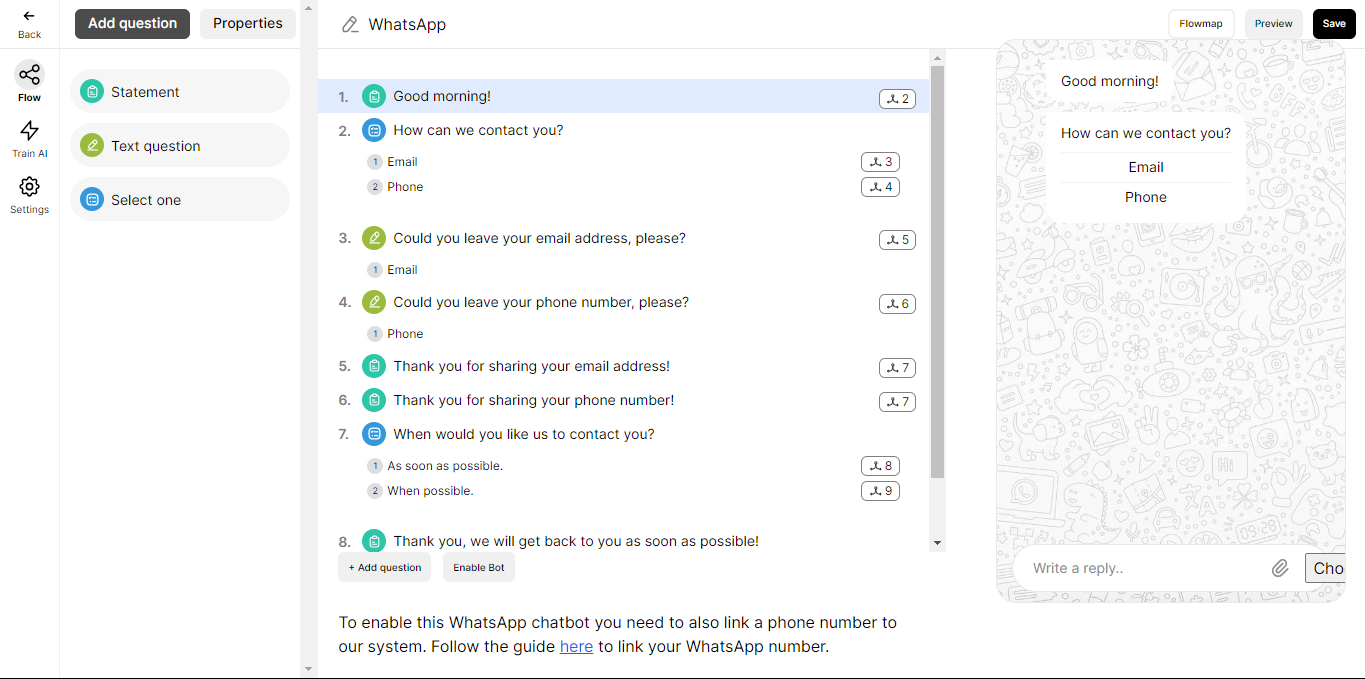
Task: Open the Flow sidebar icon
Action: click(29, 74)
